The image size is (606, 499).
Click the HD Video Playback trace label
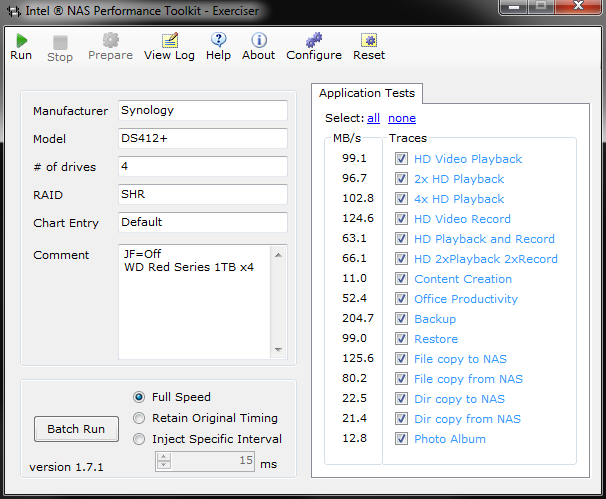(468, 159)
